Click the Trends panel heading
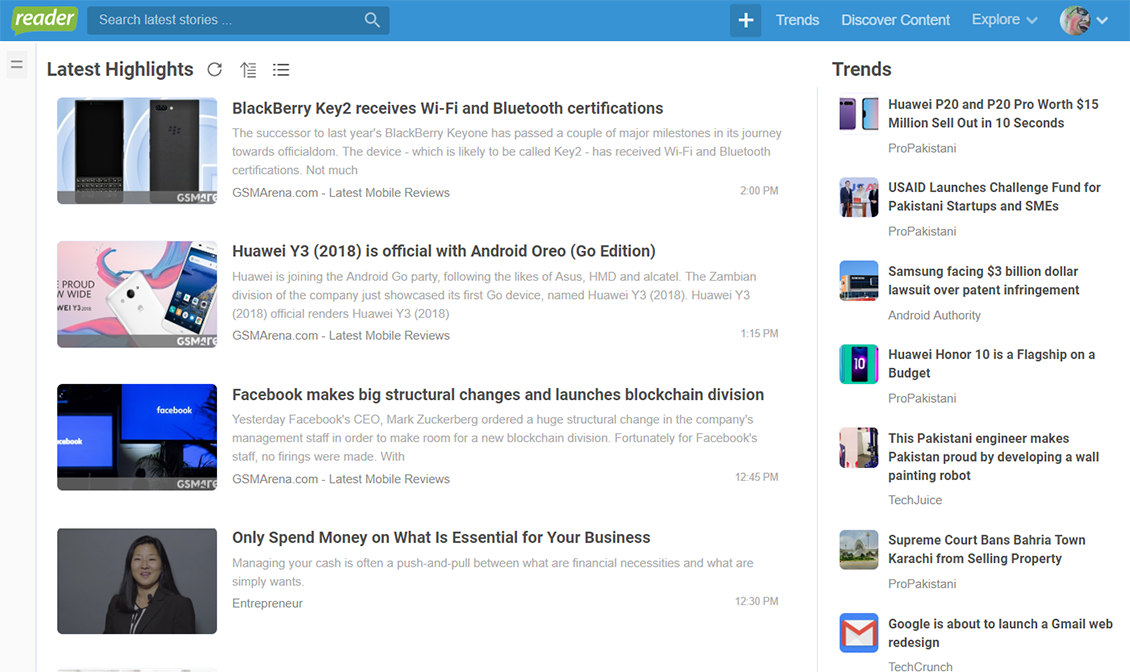The width and height of the screenshot is (1130, 672). coord(861,69)
